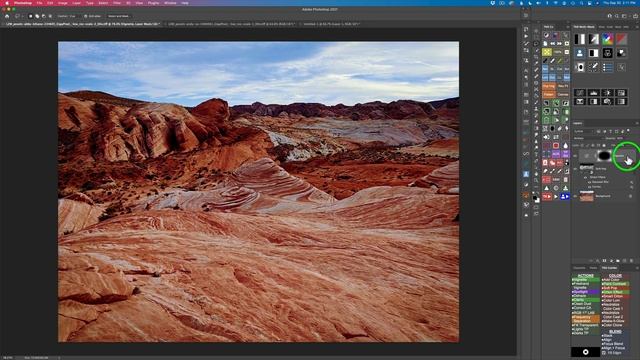Click the red square icon in TK Cx
The width and height of the screenshot is (640, 360).
556,145
